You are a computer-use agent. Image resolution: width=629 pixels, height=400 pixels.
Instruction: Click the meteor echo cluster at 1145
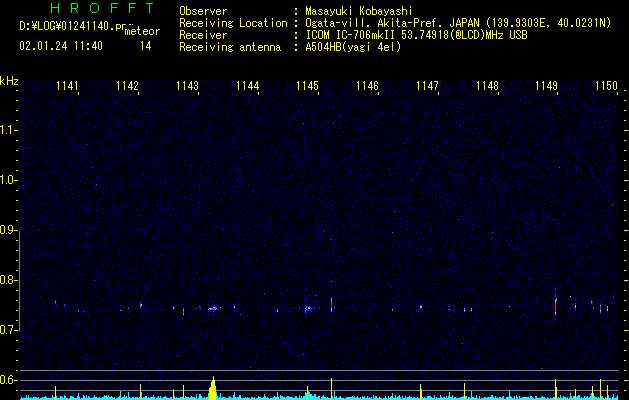click(x=308, y=309)
